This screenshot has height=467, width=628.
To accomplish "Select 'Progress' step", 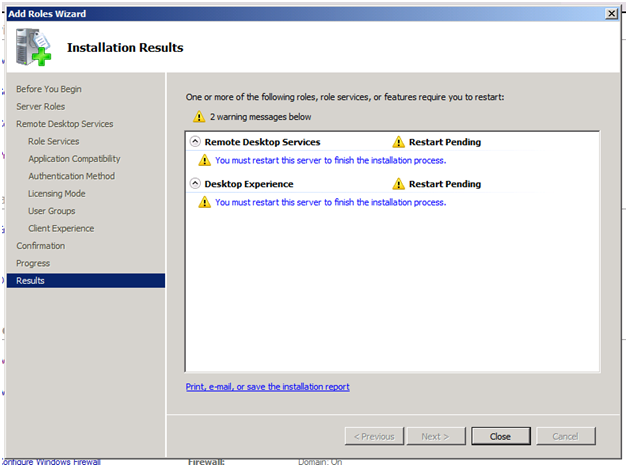I will pyautogui.click(x=33, y=263).
